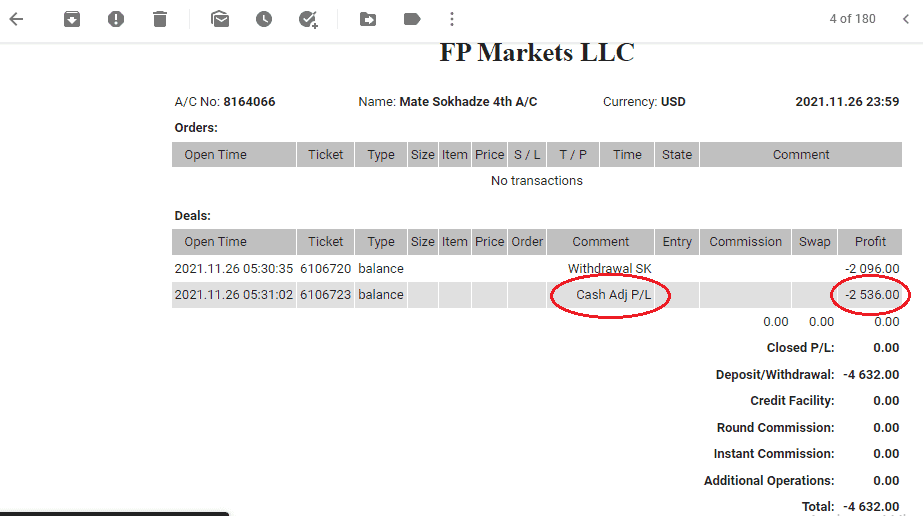Open the More options menu
This screenshot has width=923, height=516.
click(452, 19)
